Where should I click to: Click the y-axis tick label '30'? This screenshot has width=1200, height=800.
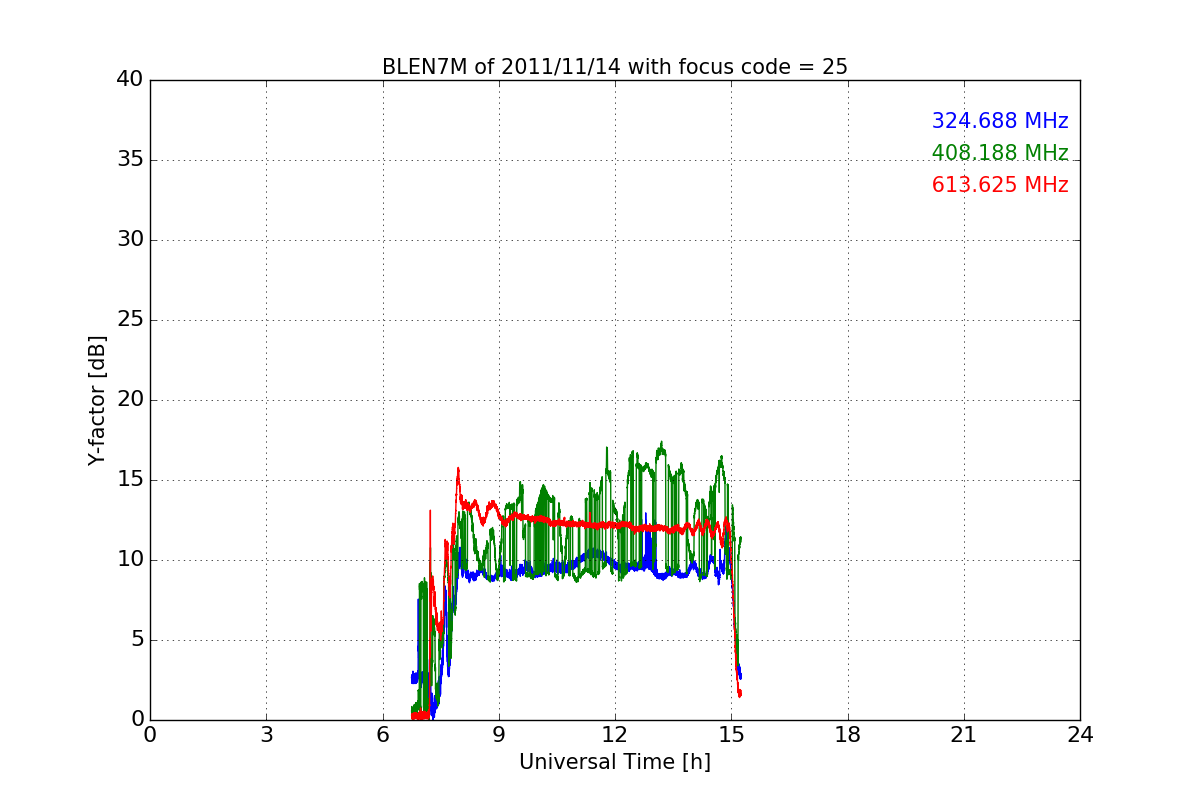coord(130,240)
